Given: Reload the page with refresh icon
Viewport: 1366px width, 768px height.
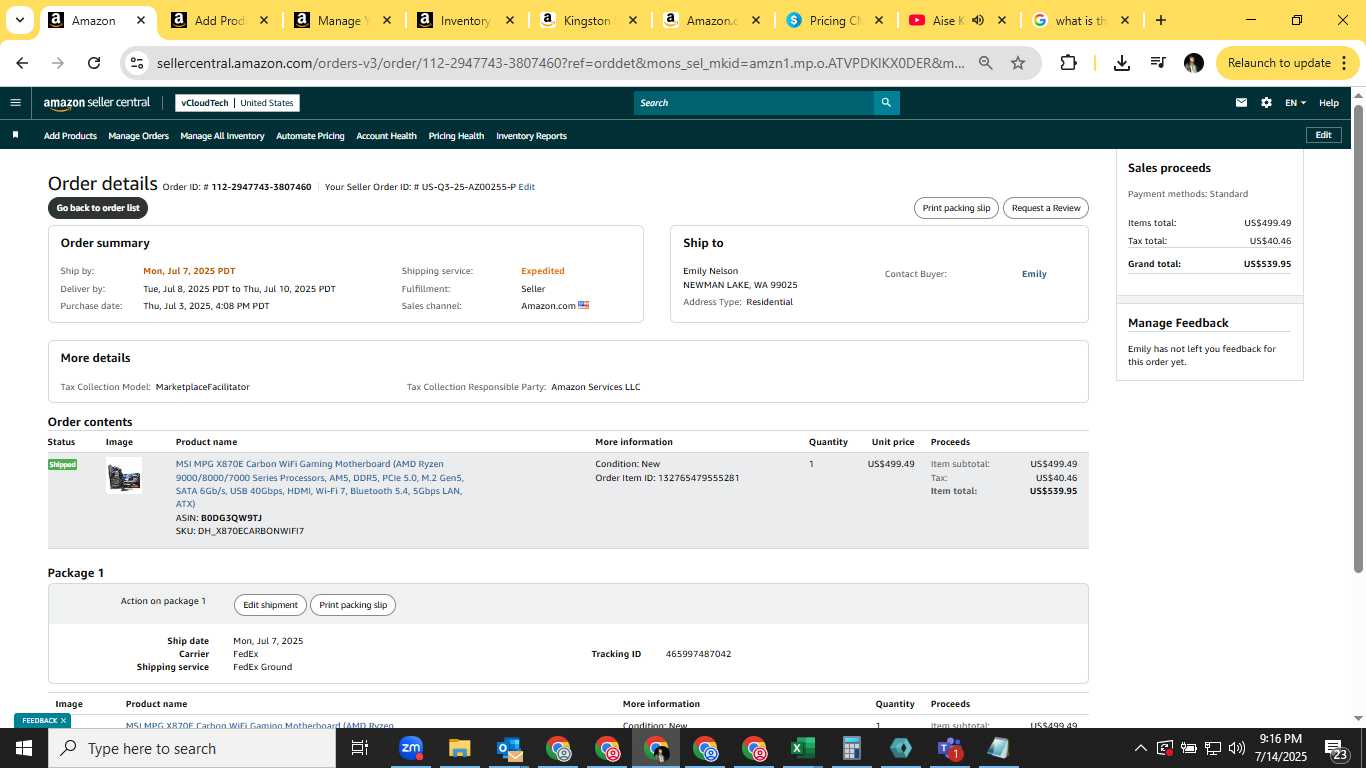Looking at the screenshot, I should (94, 62).
